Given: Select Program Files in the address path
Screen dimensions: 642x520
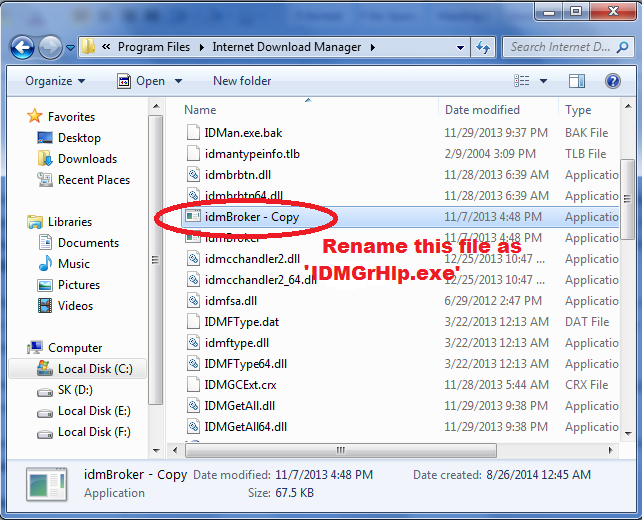Looking at the screenshot, I should tap(154, 47).
